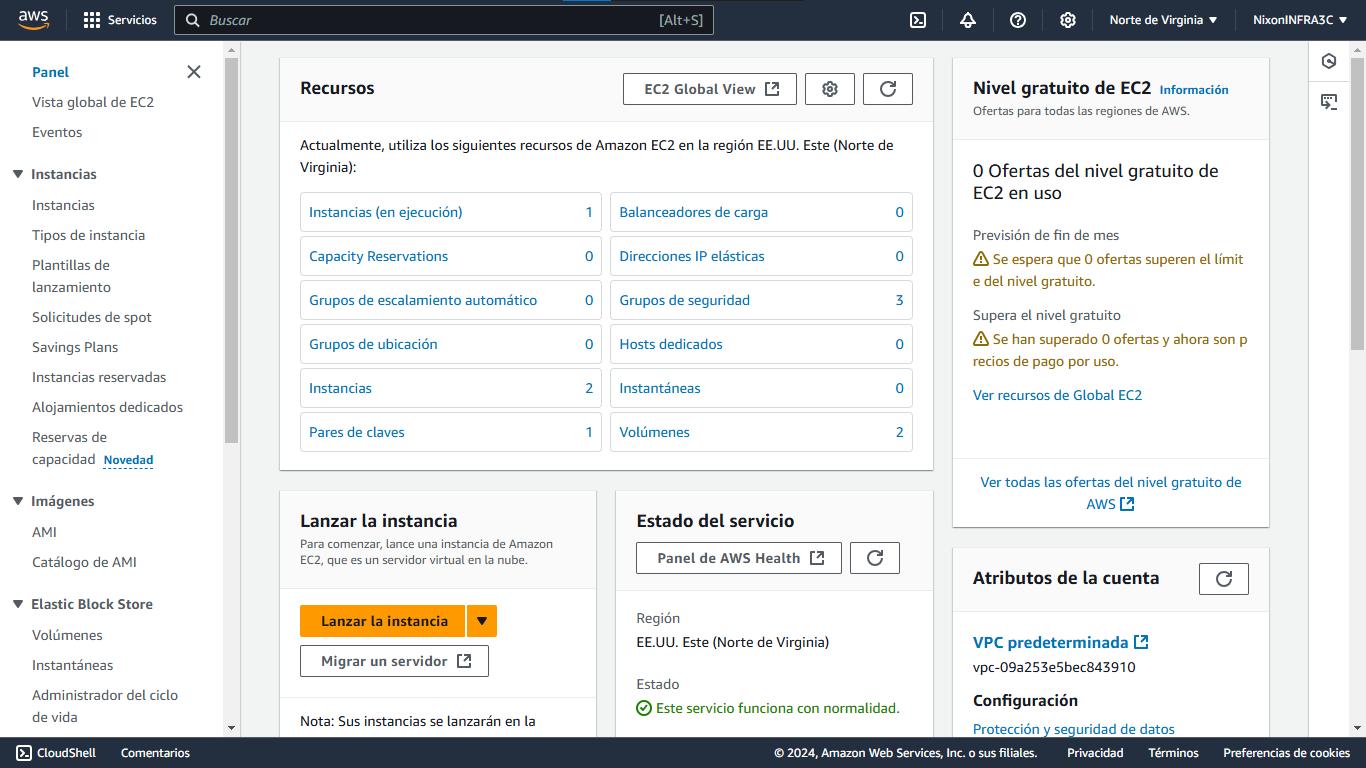Refresh the Estado del servicio panel
This screenshot has width=1366, height=768.
pos(875,558)
